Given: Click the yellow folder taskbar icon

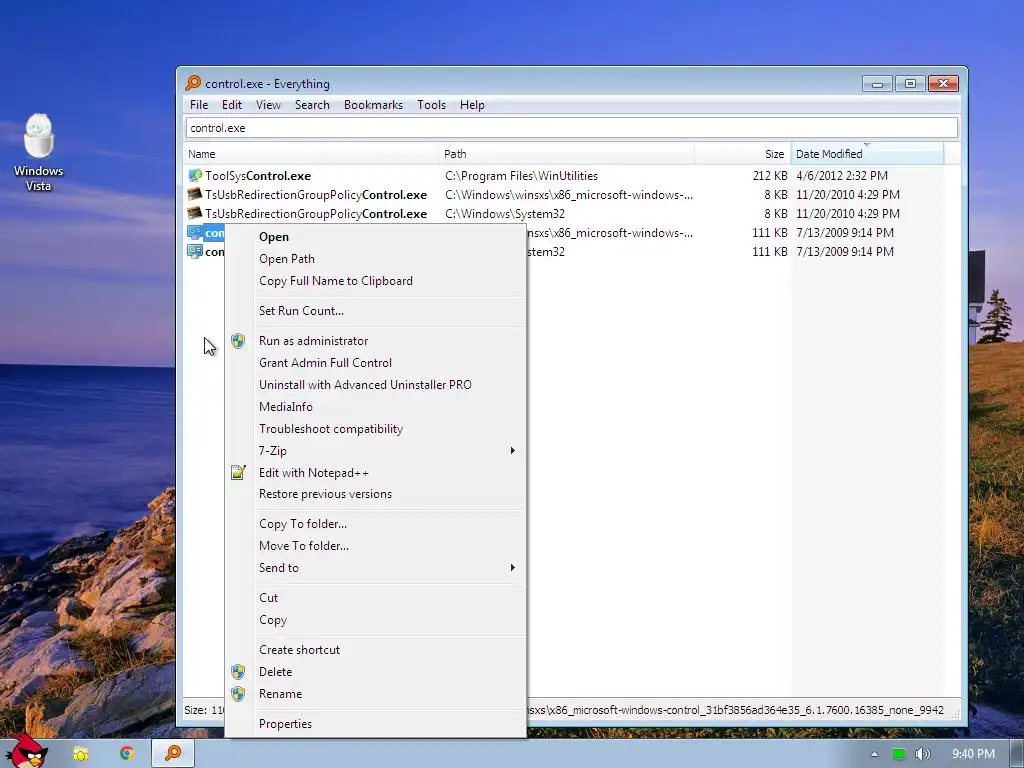Looking at the screenshot, I should tap(80, 754).
